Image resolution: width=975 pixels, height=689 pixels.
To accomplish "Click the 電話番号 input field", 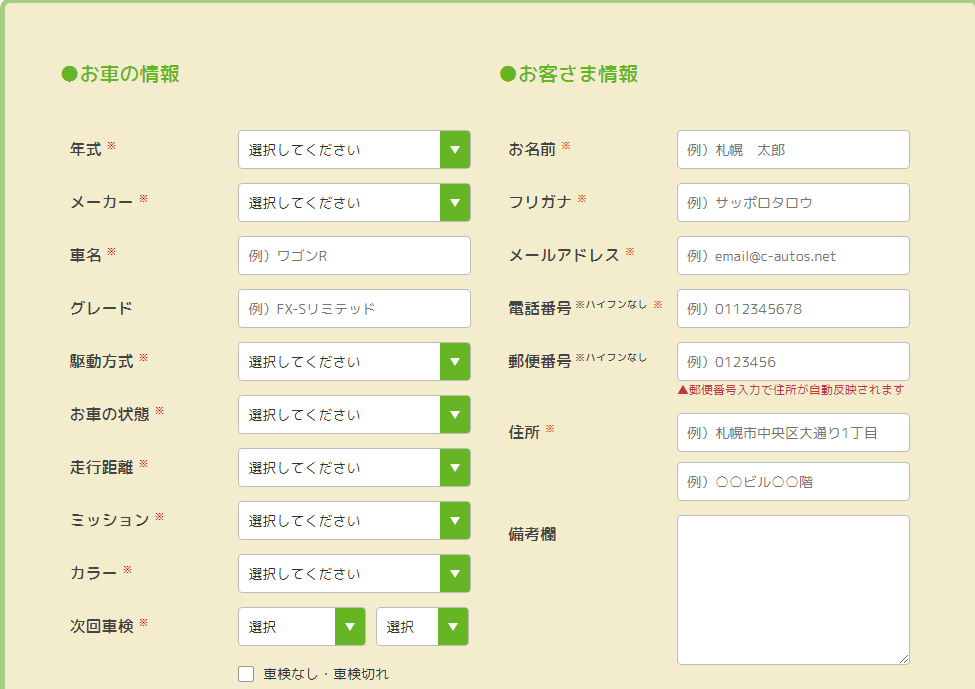I will click(x=793, y=308).
